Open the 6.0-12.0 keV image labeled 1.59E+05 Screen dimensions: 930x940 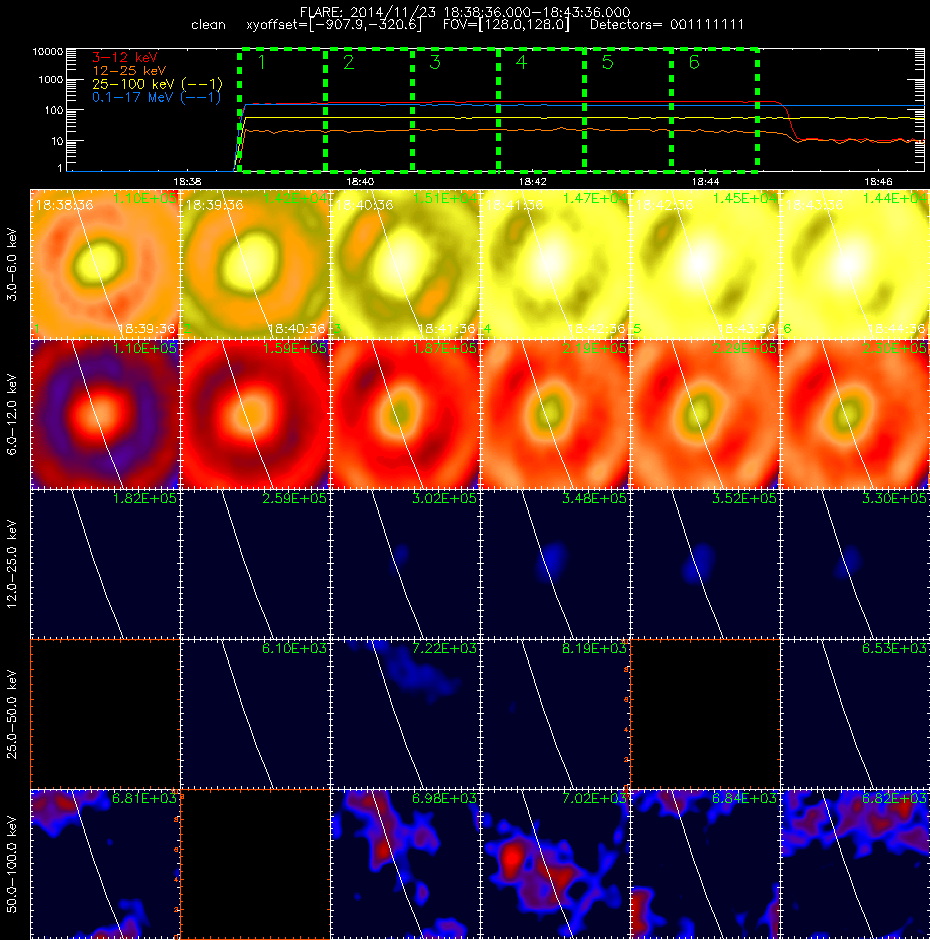(255, 414)
